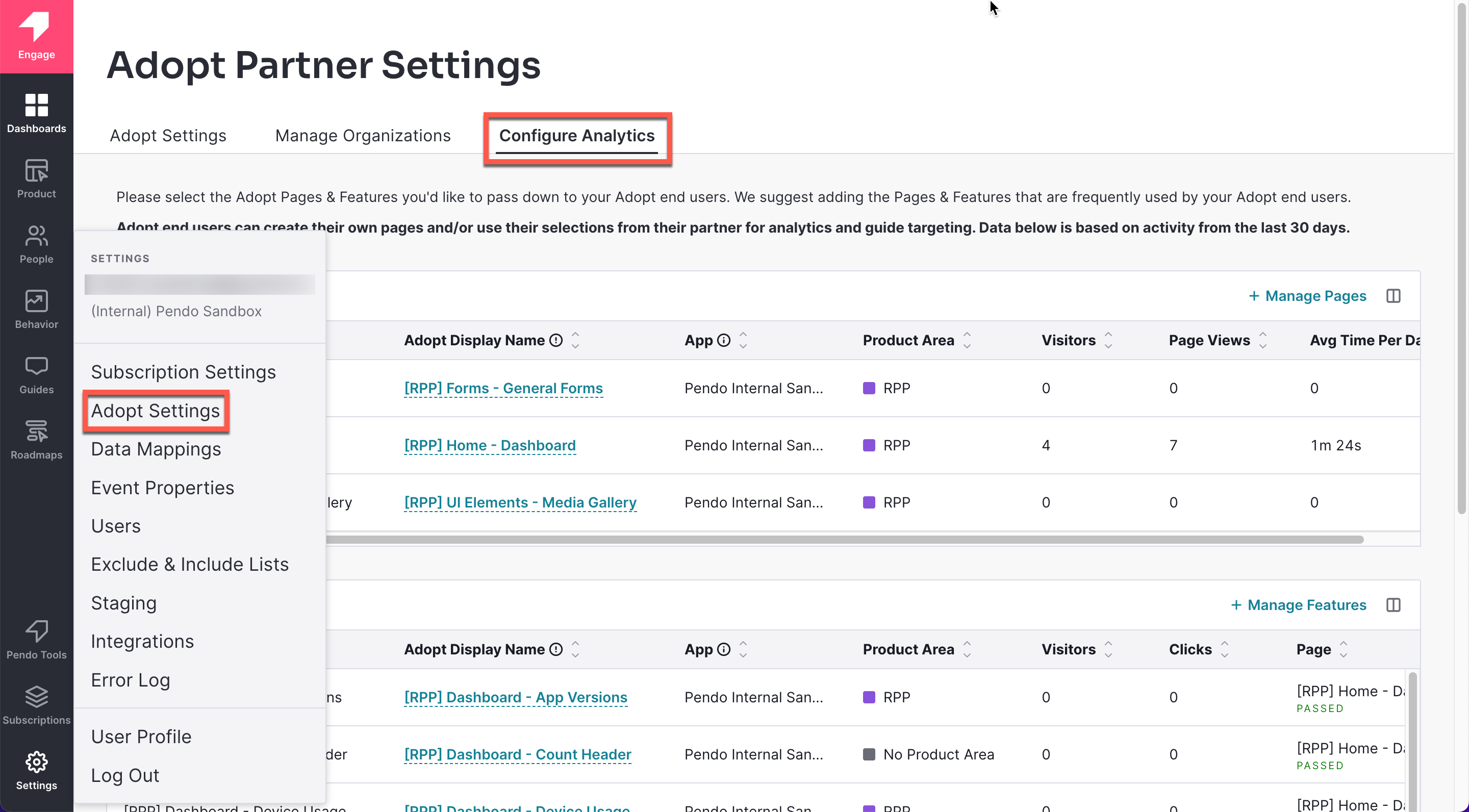Click '(Internal) Pendo Sandbox' subscription name

(x=176, y=311)
